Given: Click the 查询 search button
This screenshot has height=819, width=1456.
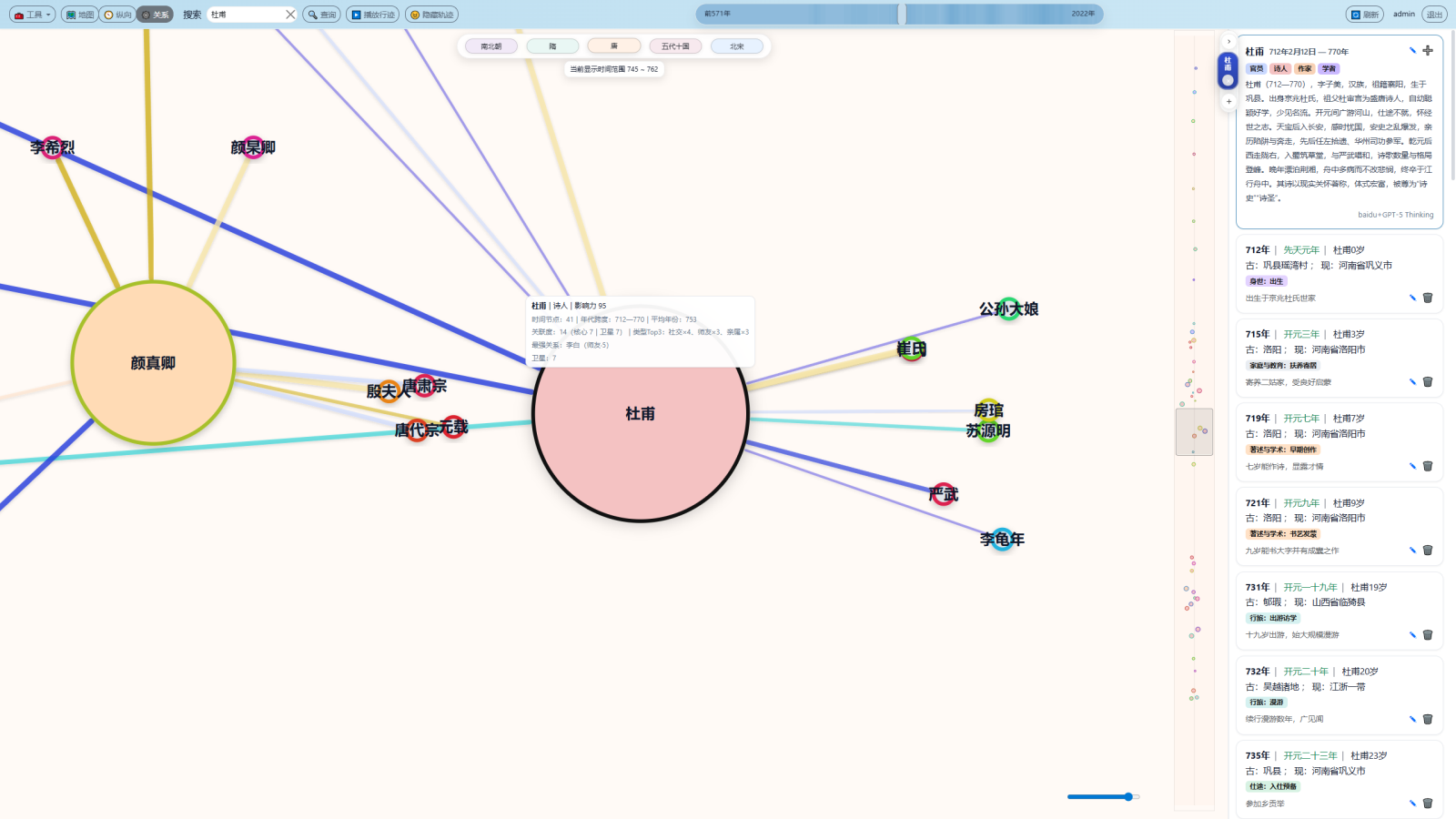Looking at the screenshot, I should 322,15.
